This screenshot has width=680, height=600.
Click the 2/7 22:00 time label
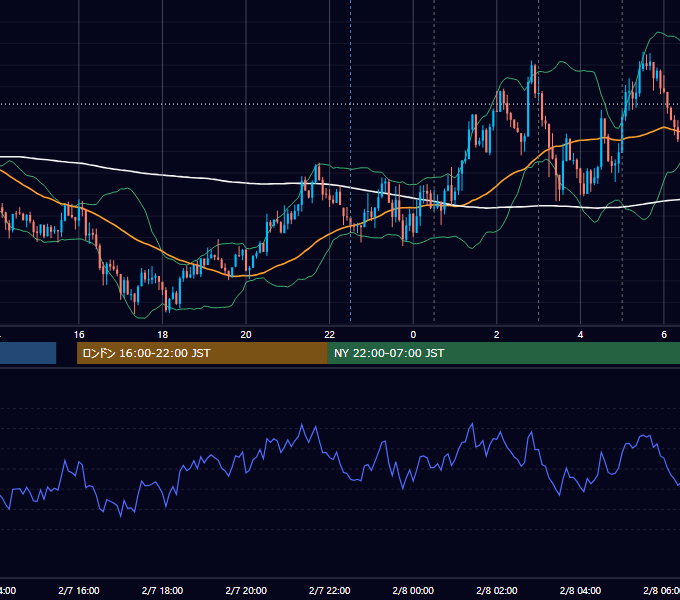[330, 591]
